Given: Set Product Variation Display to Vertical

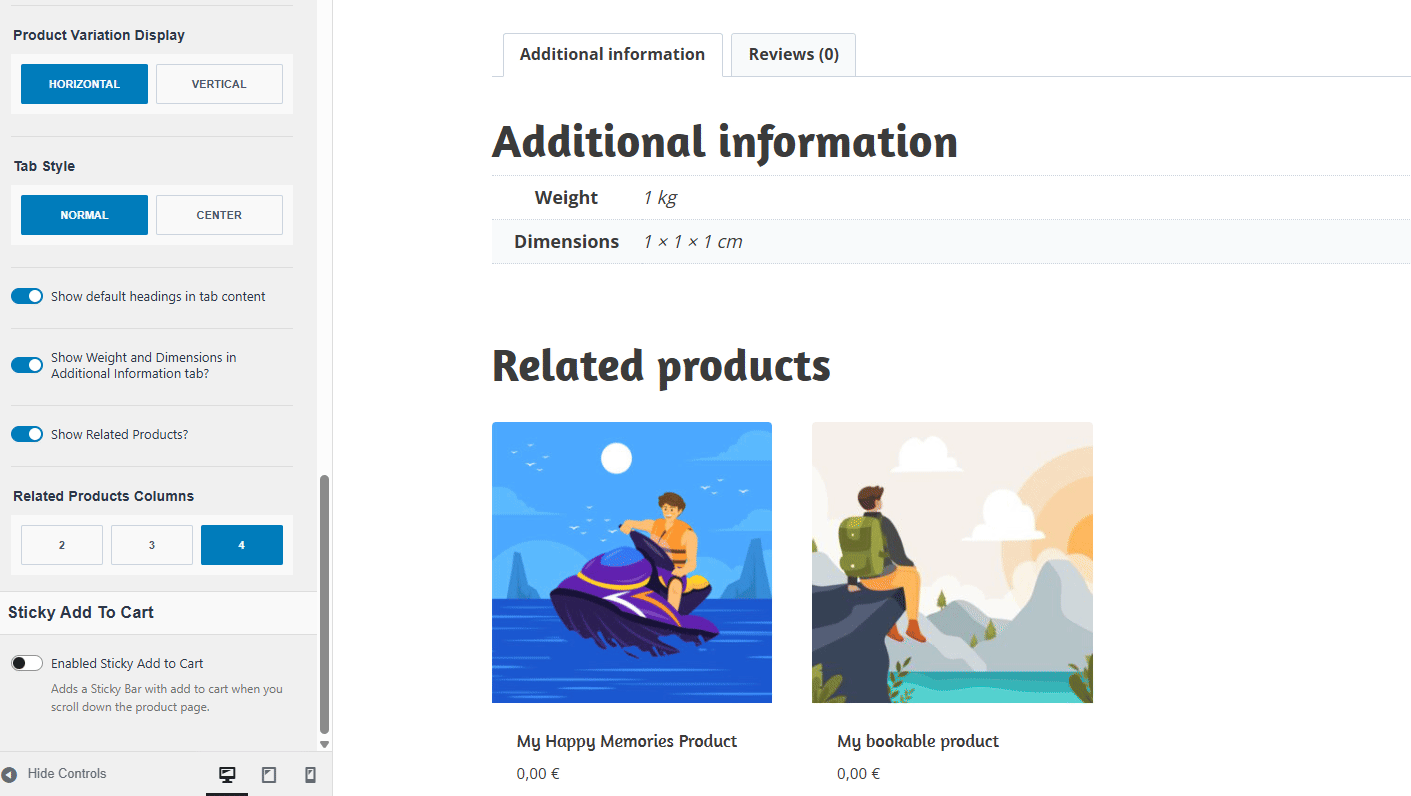Looking at the screenshot, I should [219, 84].
